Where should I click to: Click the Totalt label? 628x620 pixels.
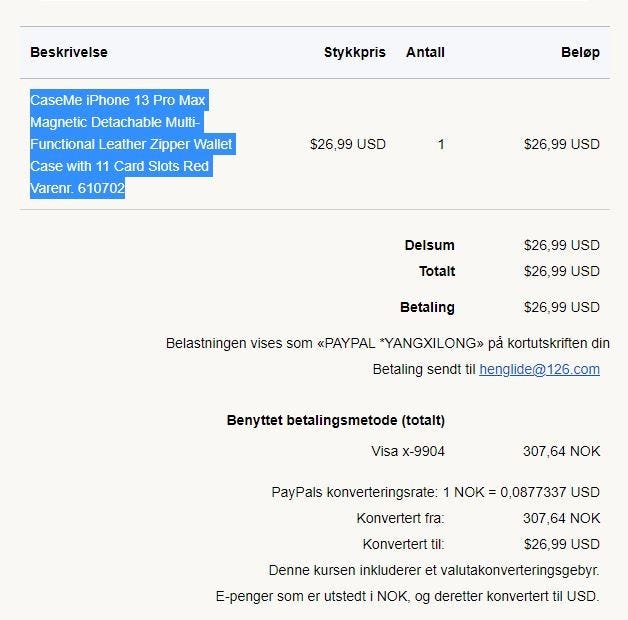pyautogui.click(x=437, y=271)
